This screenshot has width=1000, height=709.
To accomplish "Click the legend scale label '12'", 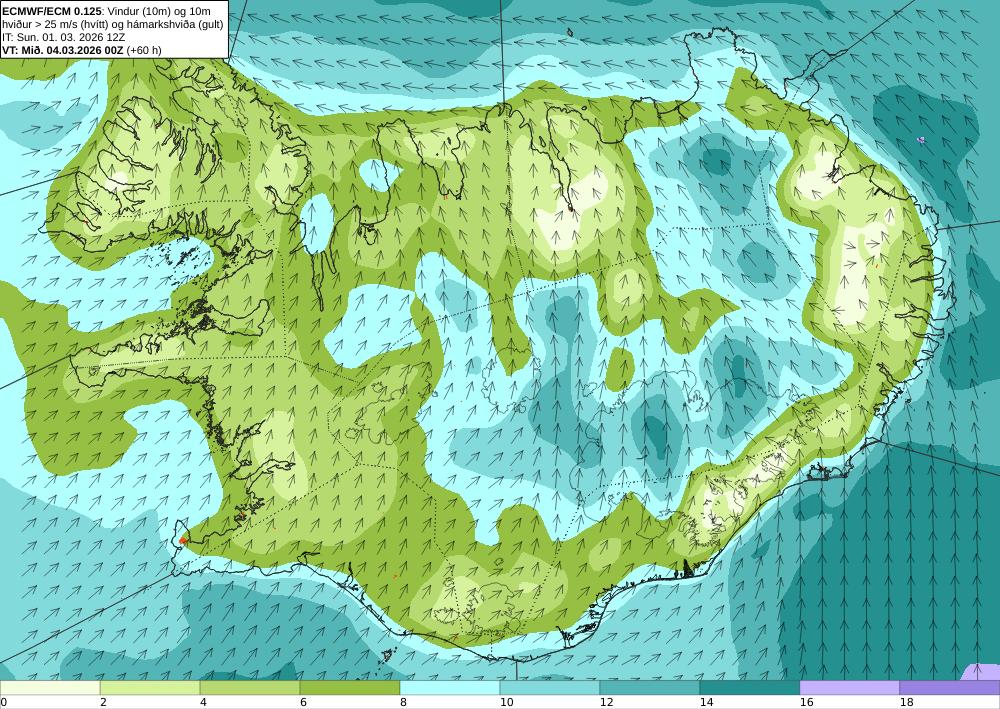I will (x=607, y=703).
